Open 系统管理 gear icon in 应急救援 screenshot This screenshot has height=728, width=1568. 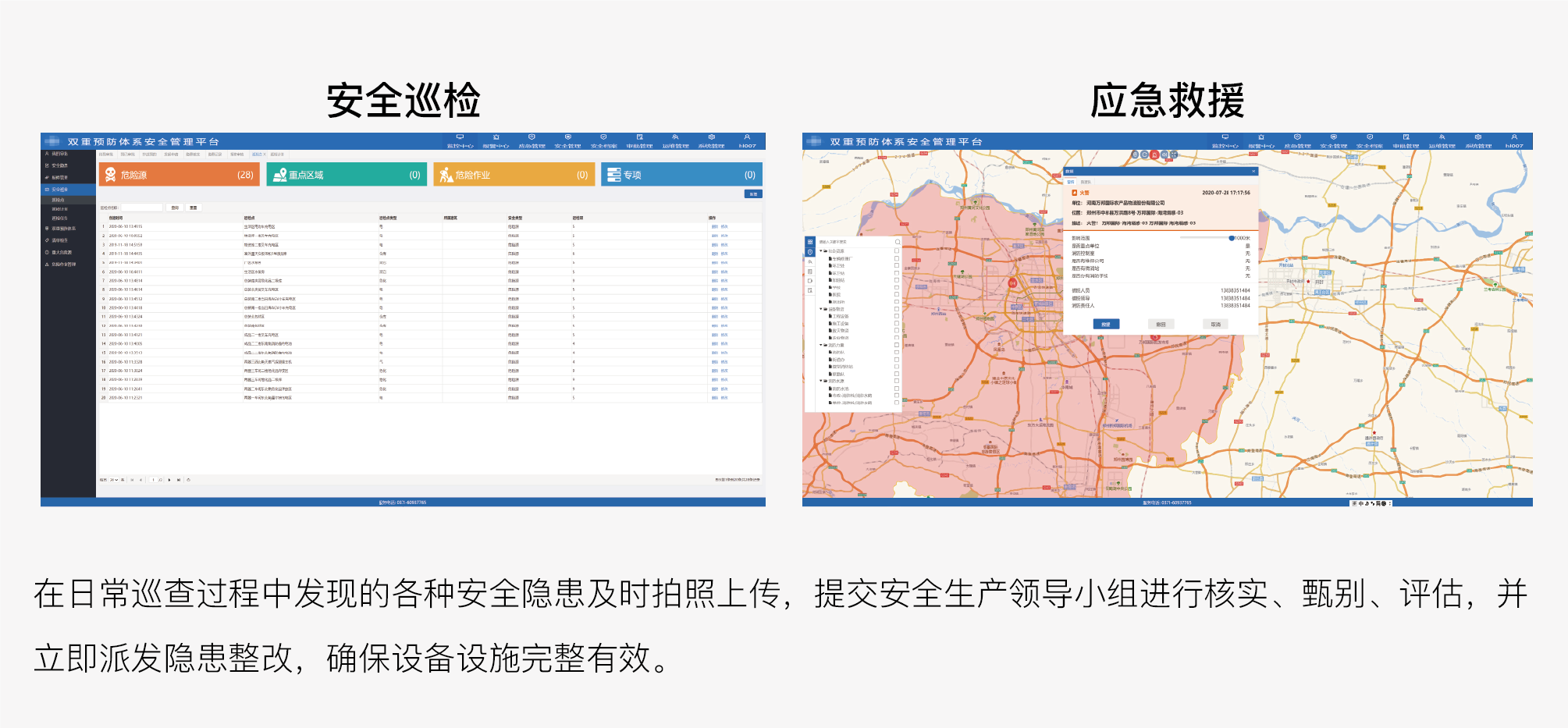(1477, 137)
